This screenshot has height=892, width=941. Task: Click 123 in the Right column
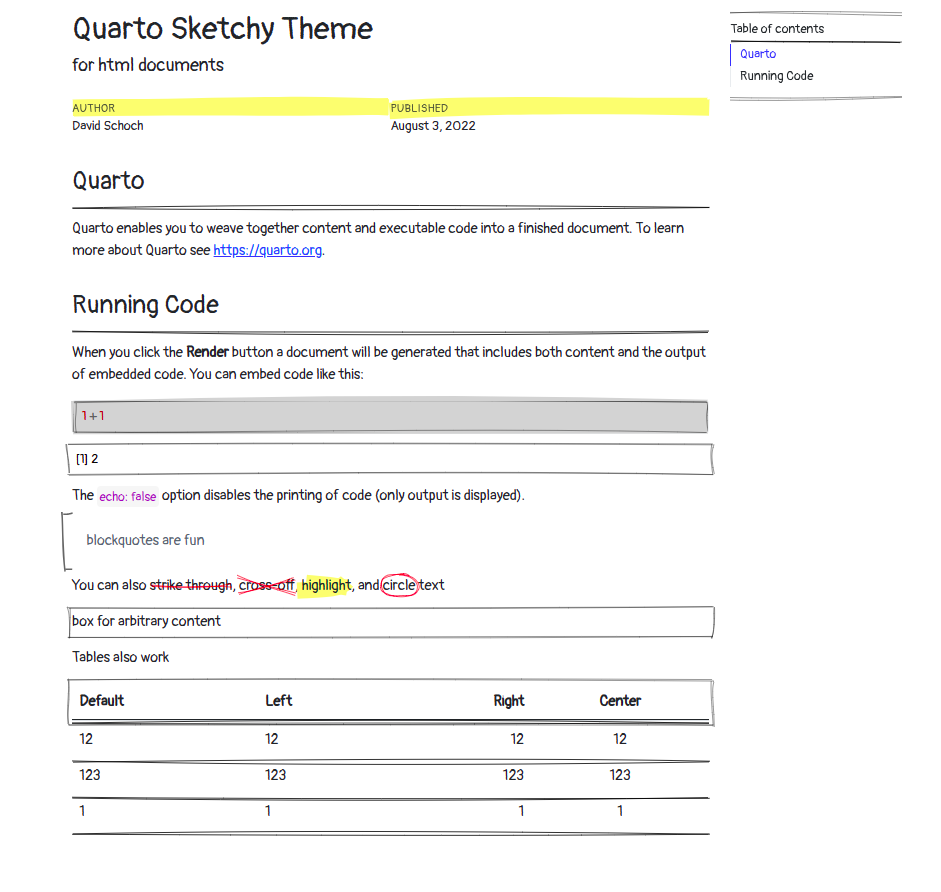coord(513,776)
